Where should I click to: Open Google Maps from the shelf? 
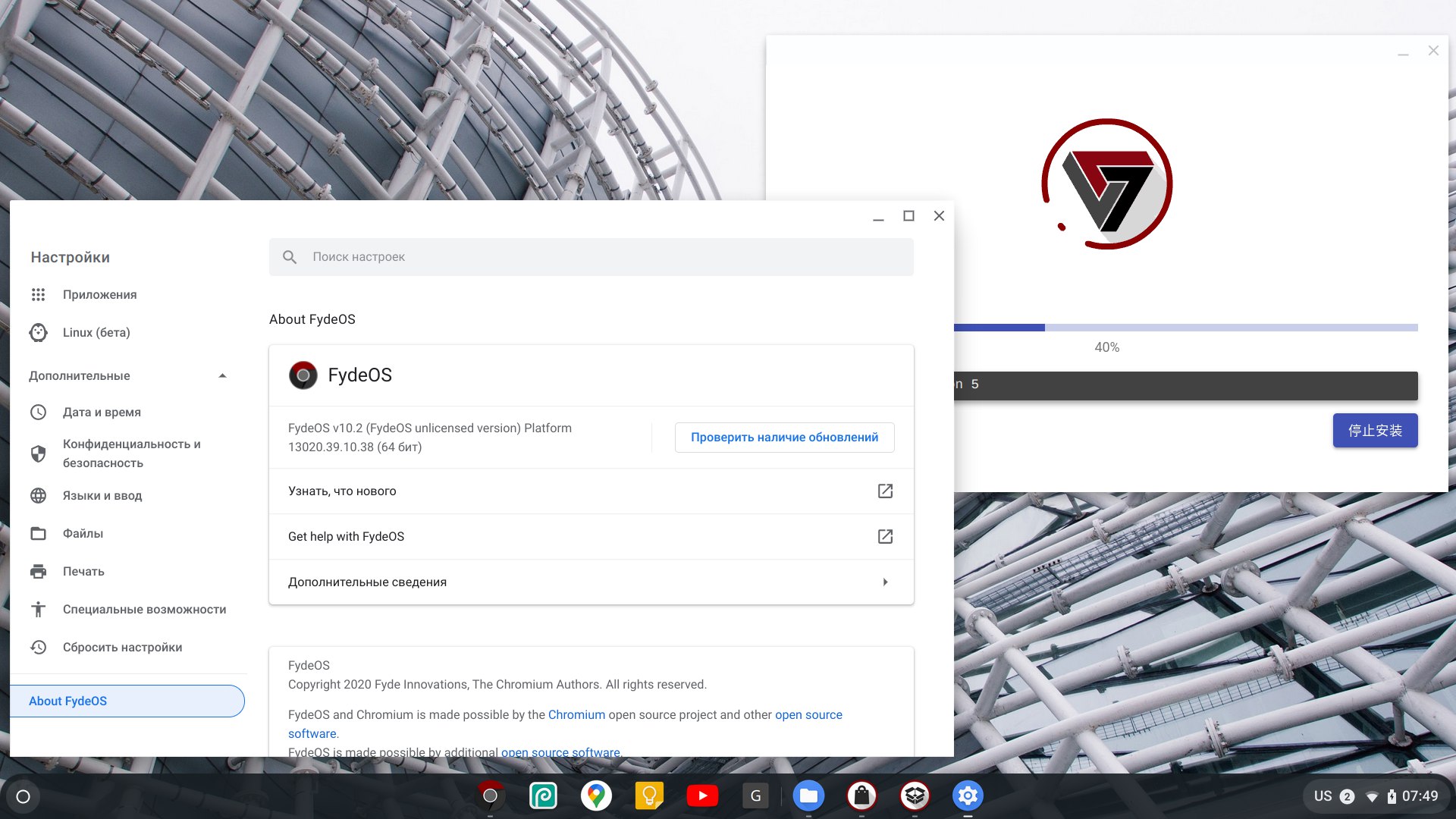[x=596, y=795]
